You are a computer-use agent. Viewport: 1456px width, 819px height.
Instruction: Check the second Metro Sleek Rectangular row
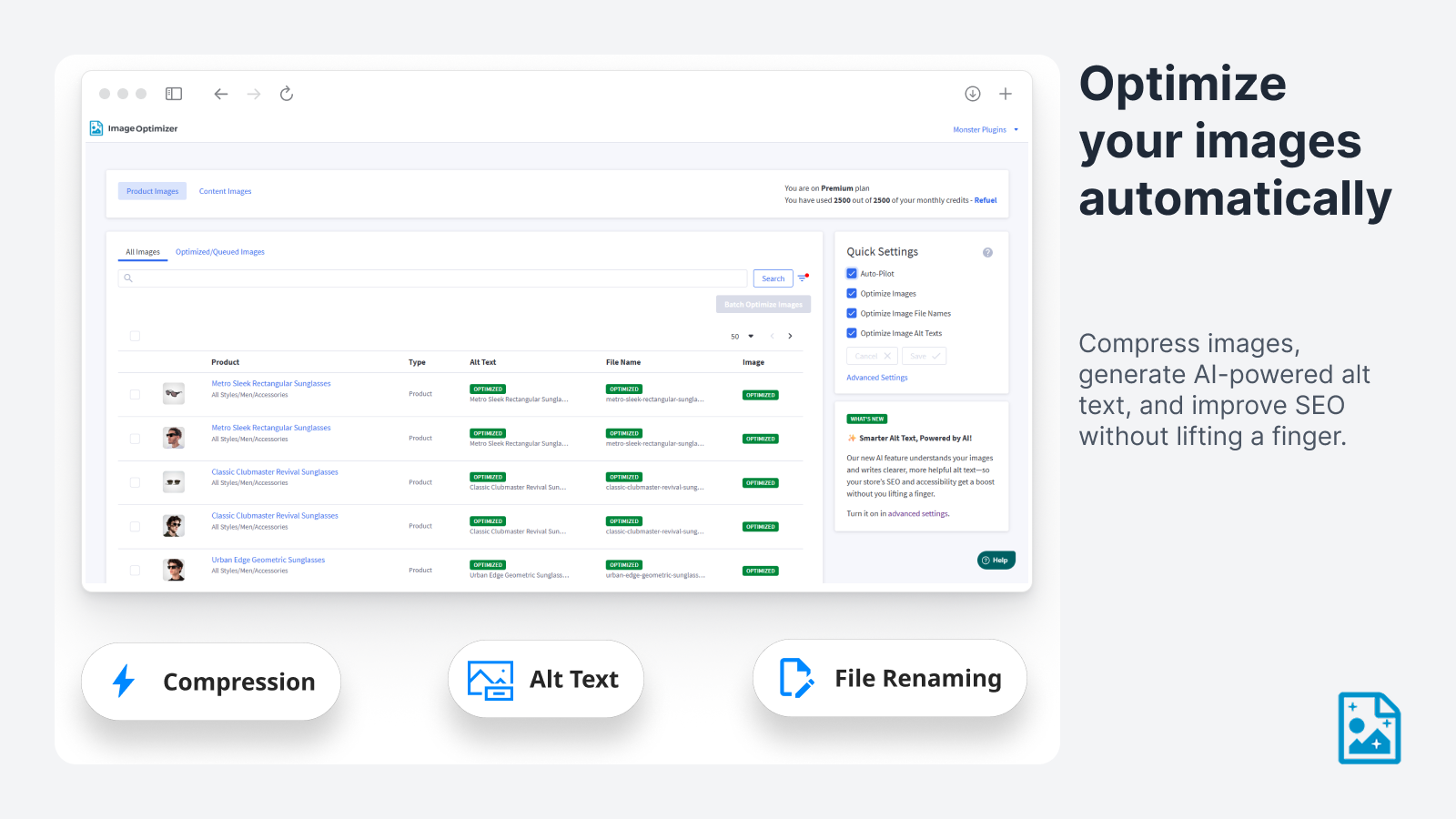[135, 439]
